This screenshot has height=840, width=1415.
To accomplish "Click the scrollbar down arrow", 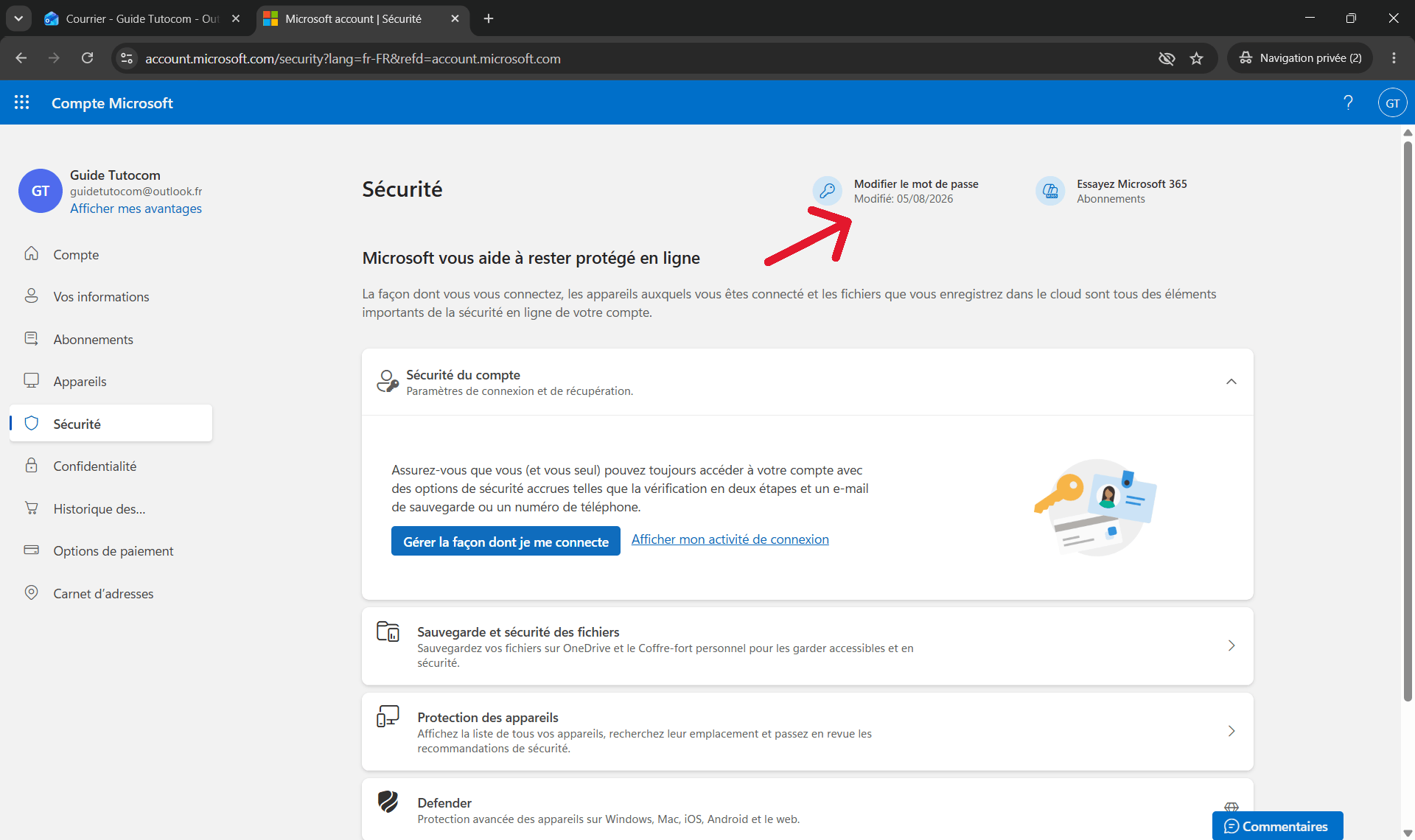I will pos(1408,833).
